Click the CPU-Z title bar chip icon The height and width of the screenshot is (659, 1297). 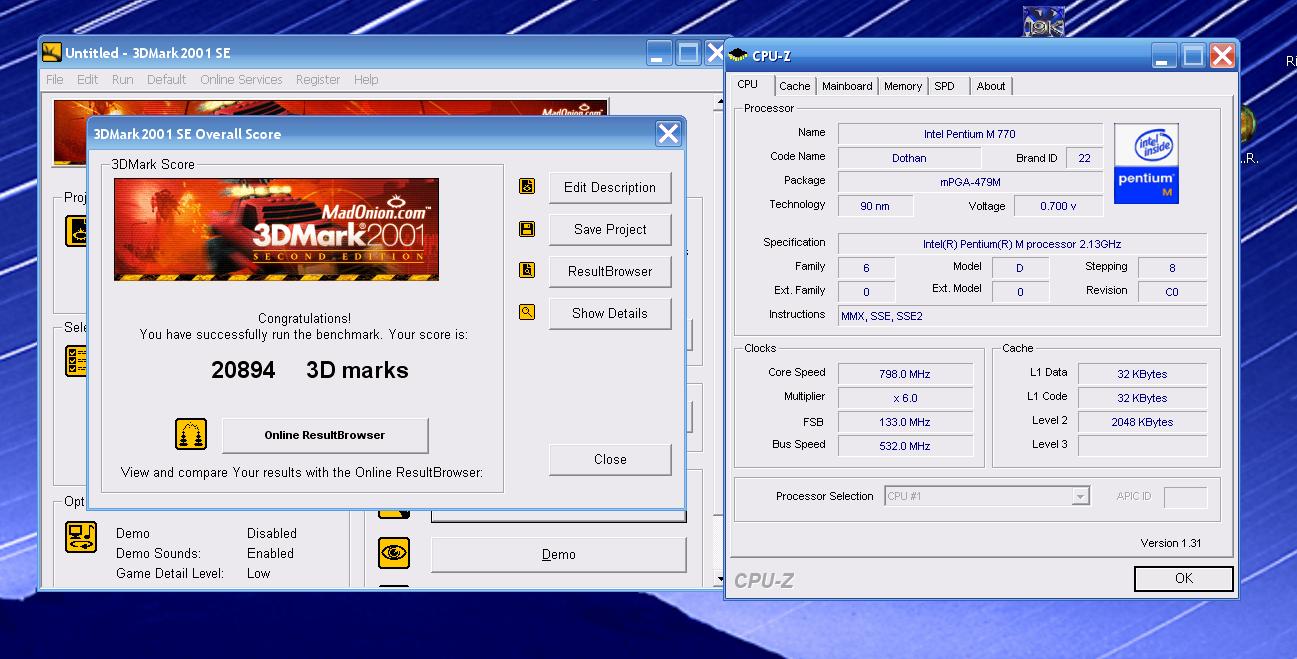[738, 55]
